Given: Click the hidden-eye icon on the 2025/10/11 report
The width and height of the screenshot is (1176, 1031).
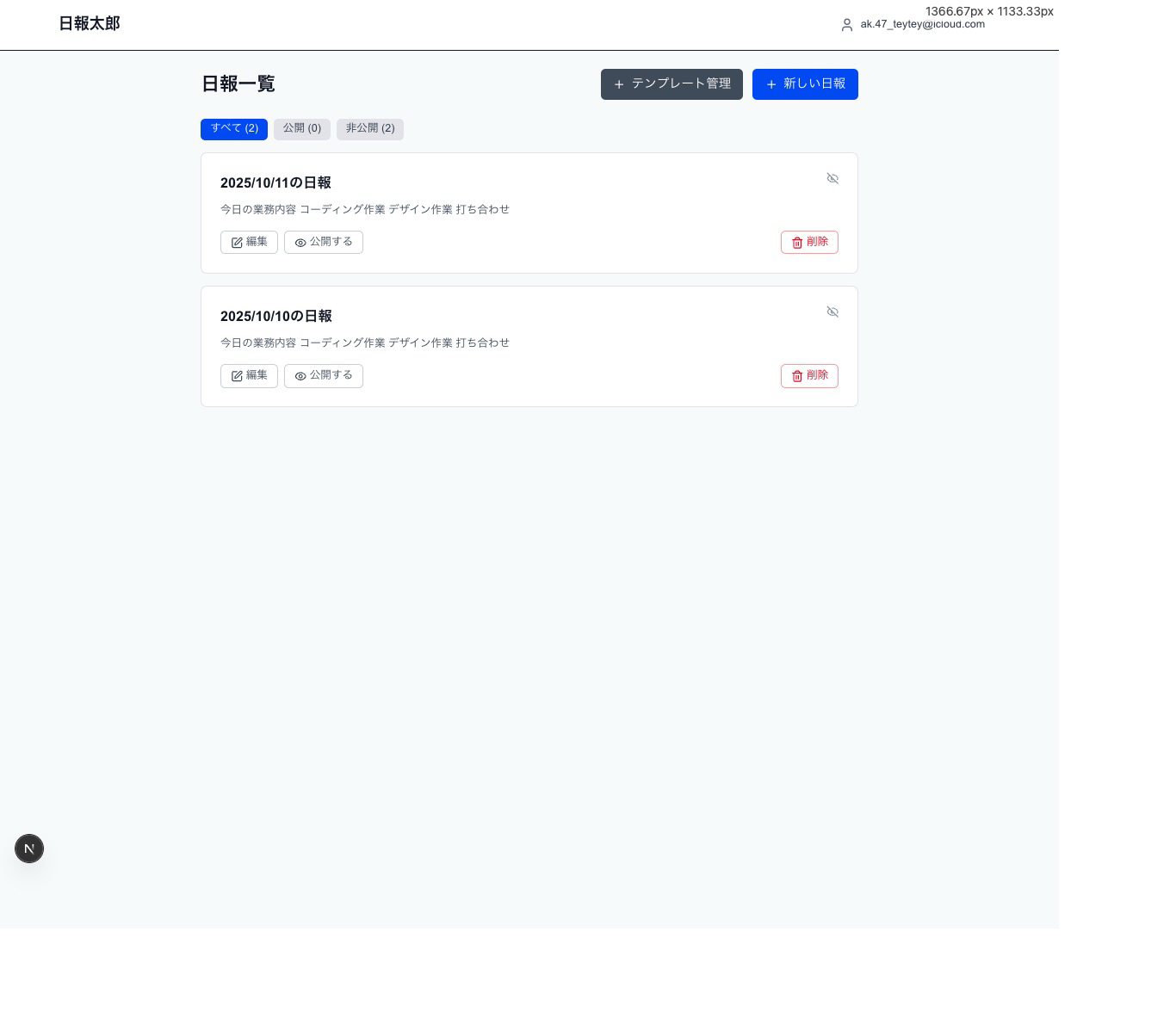Looking at the screenshot, I should point(832,178).
